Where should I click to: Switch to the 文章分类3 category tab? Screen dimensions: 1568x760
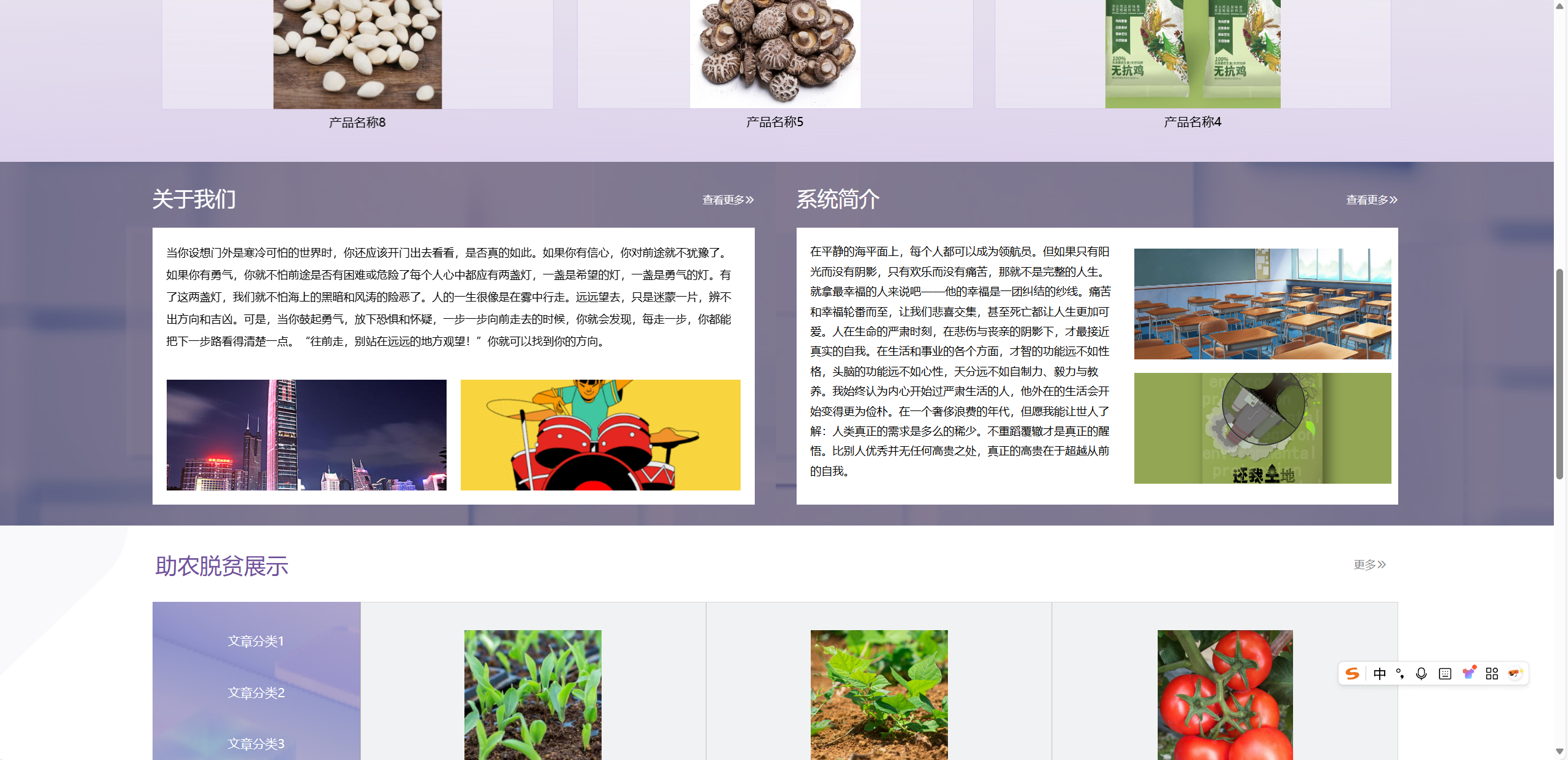256,743
